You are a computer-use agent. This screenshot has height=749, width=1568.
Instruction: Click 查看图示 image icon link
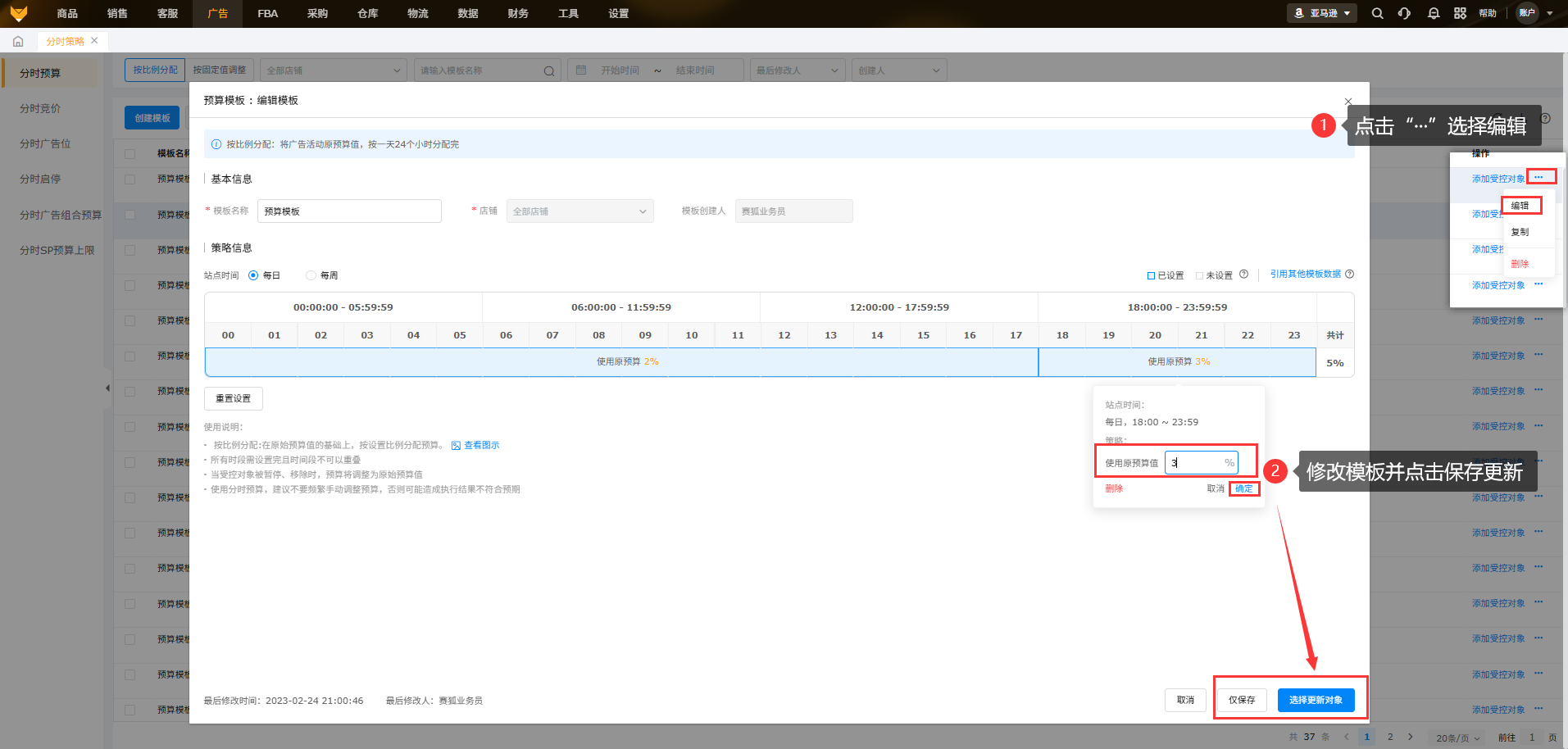coord(475,445)
